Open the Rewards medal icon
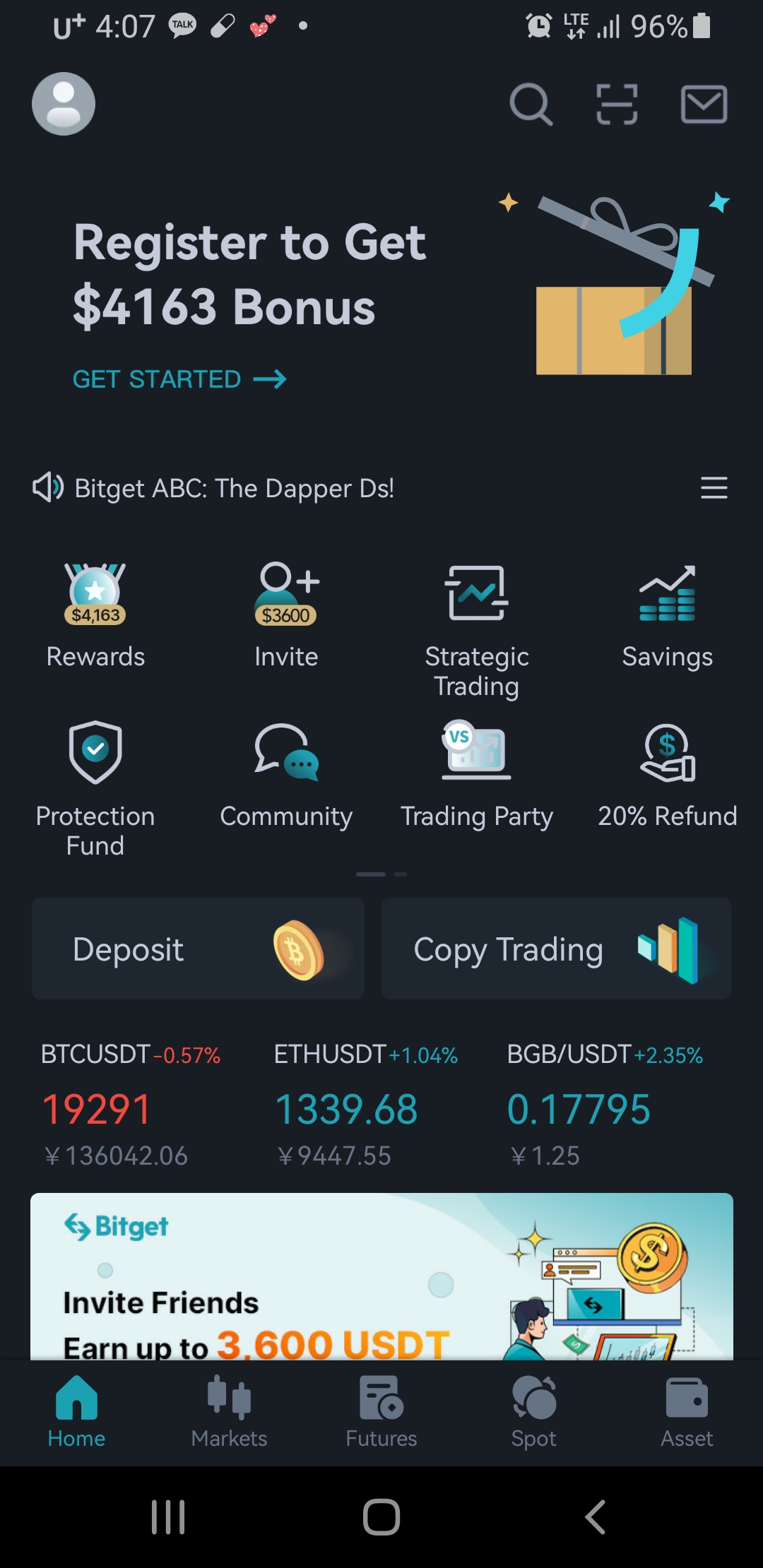763x1568 pixels. click(x=95, y=594)
